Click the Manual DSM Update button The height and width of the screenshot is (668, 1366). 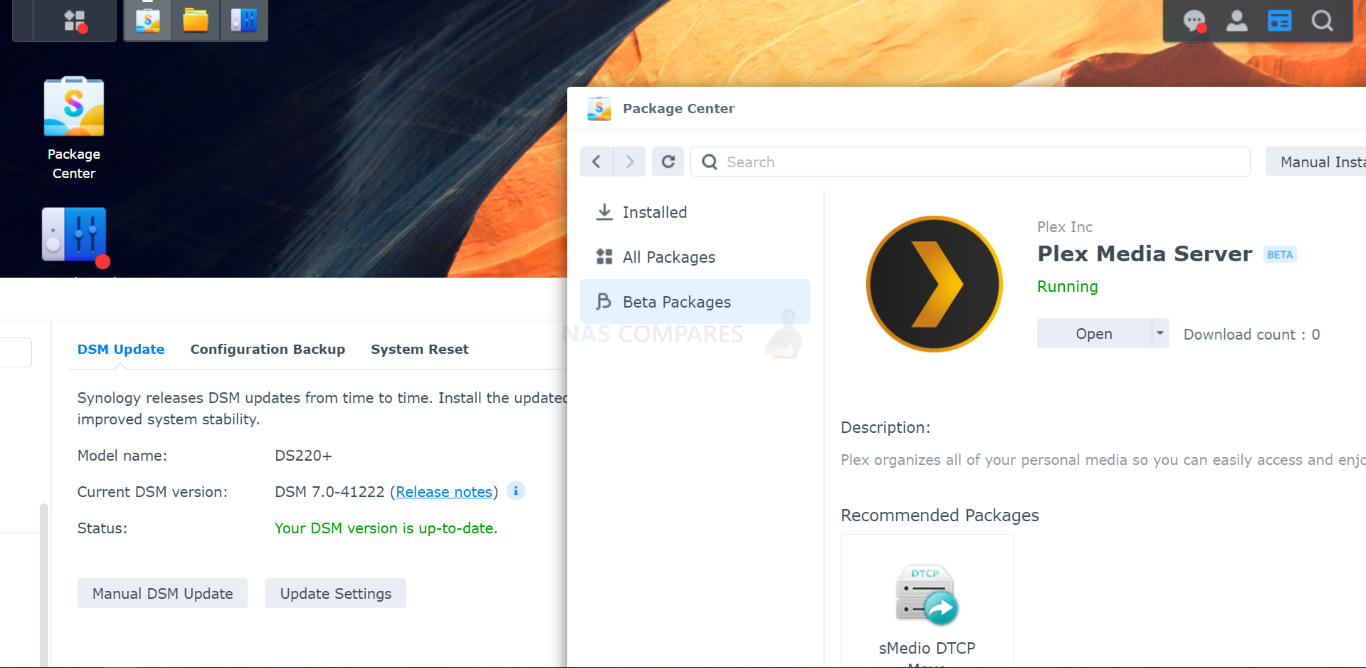(x=163, y=593)
